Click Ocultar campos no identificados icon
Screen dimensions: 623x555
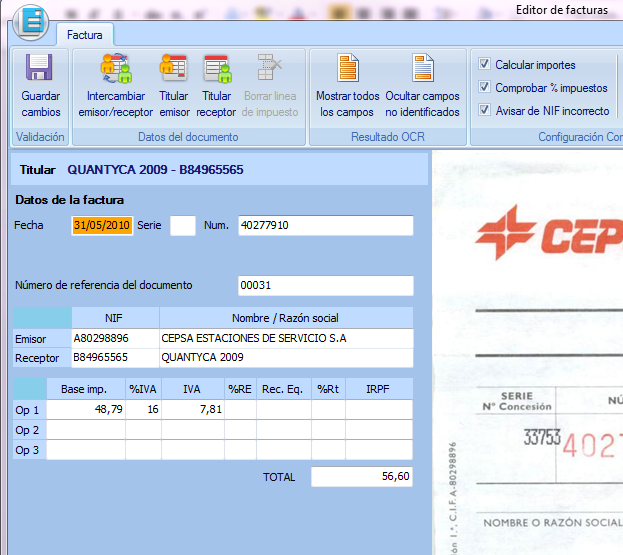pyautogui.click(x=422, y=68)
